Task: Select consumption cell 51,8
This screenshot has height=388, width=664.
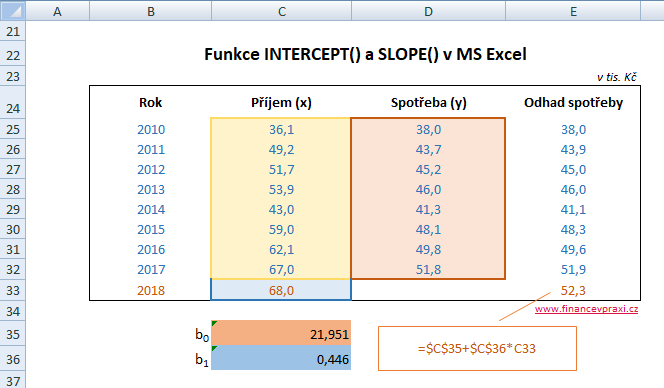Action: point(428,269)
